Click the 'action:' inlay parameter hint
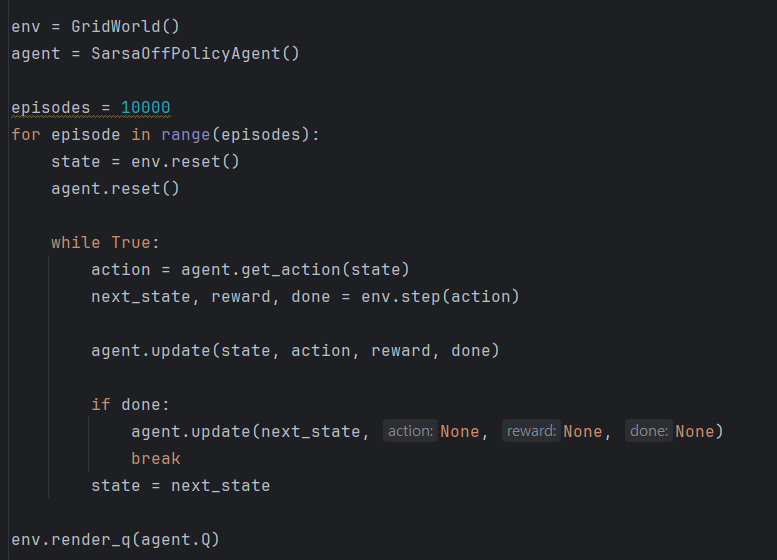Image resolution: width=777 pixels, height=560 pixels. coord(410,431)
